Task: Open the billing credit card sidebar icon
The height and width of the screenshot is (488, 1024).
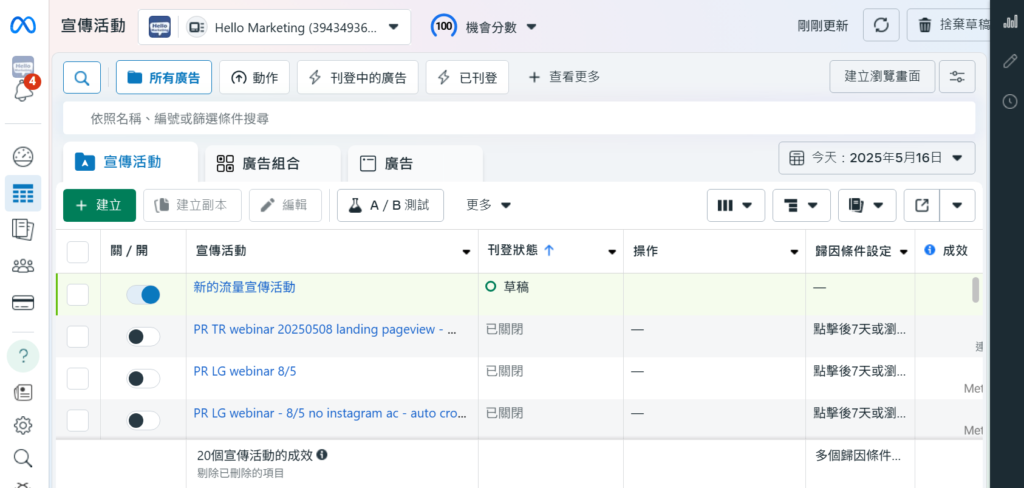Action: click(x=23, y=302)
